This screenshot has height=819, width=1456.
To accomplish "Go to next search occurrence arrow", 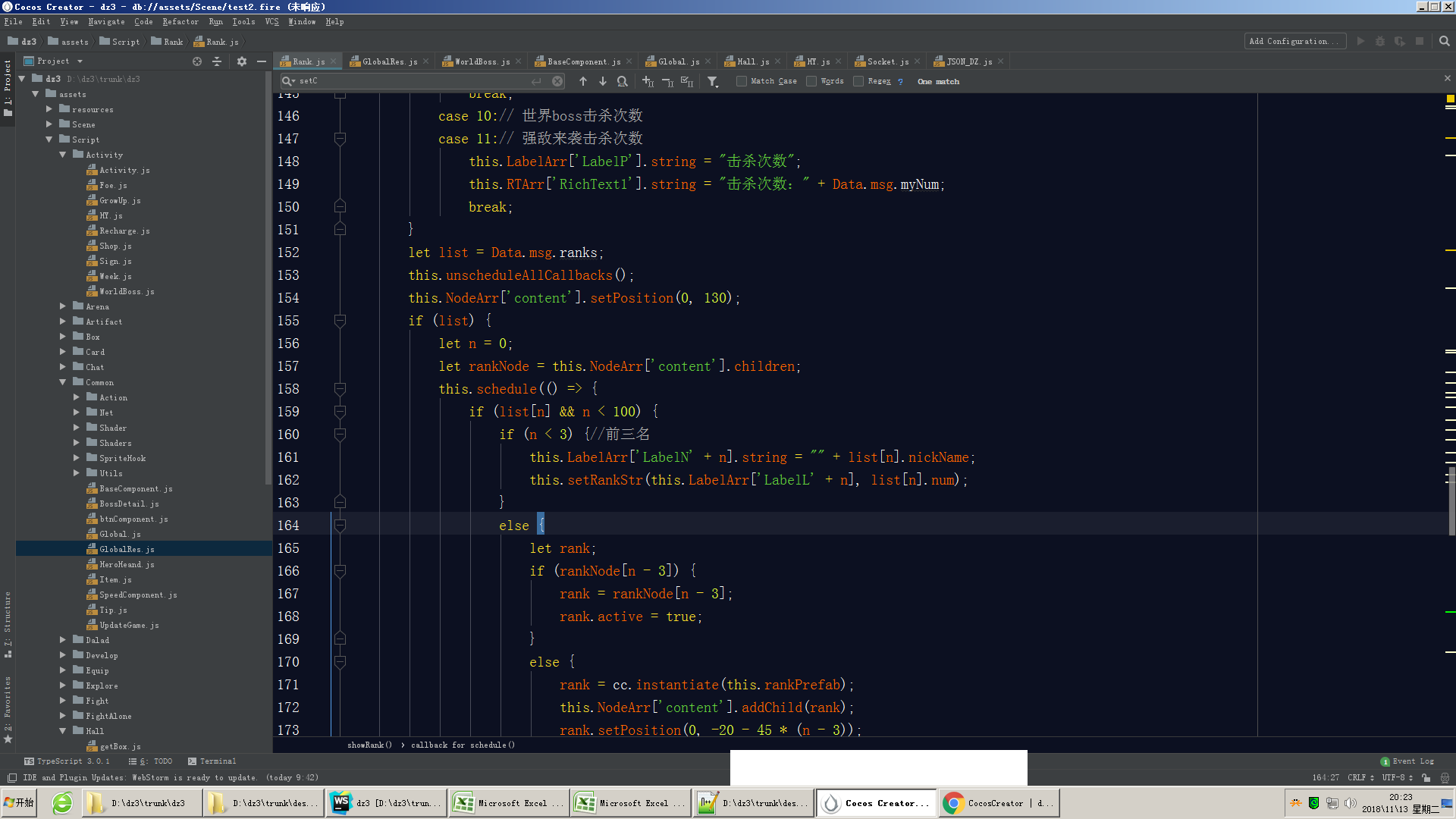I will pyautogui.click(x=603, y=81).
